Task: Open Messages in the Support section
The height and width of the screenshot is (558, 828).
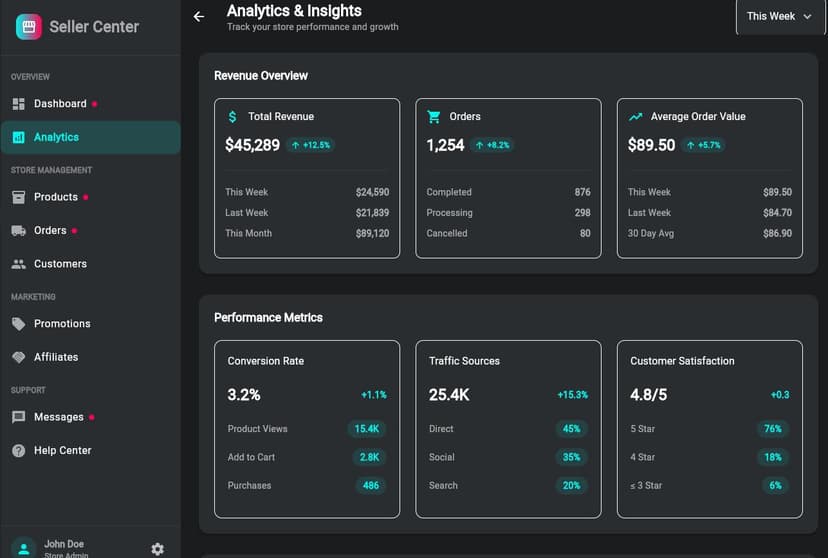Action: (58, 417)
